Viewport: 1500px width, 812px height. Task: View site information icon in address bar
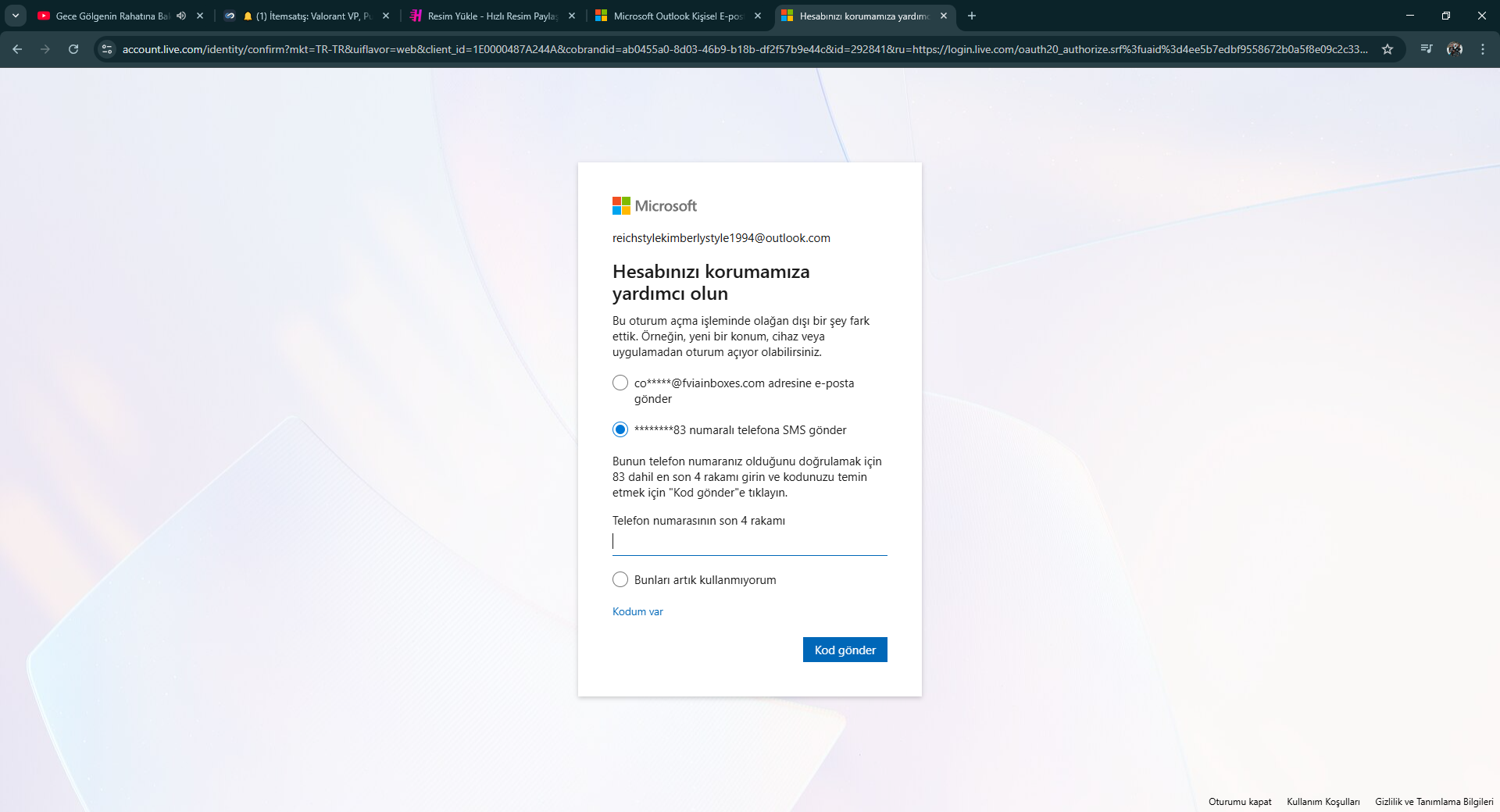pyautogui.click(x=107, y=49)
